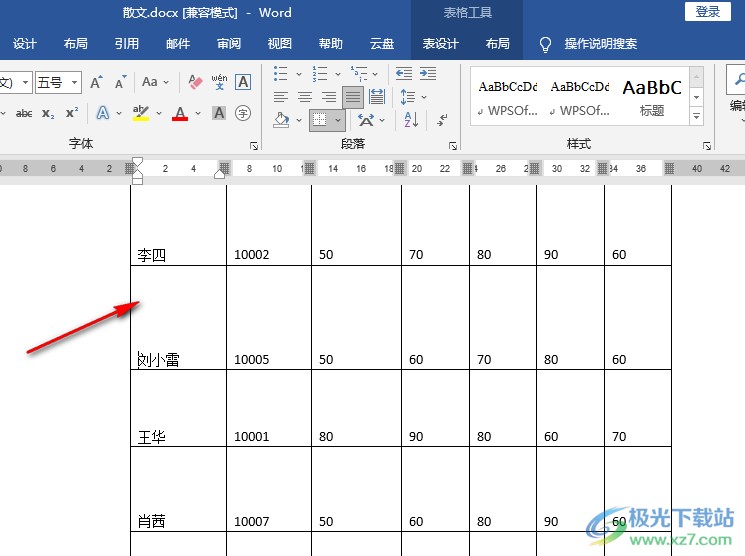
Task: Apply the 标题 heading style
Action: 652,97
